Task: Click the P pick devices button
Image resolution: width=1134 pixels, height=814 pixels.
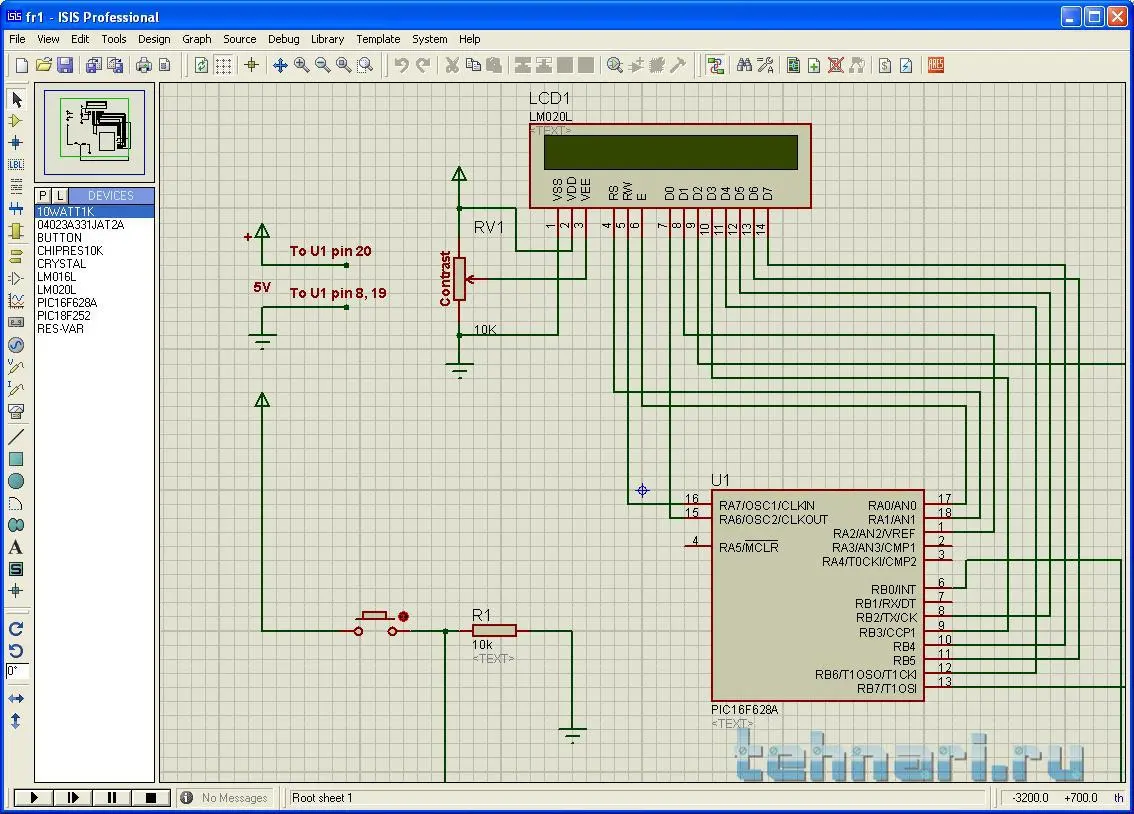Action: click(x=43, y=195)
